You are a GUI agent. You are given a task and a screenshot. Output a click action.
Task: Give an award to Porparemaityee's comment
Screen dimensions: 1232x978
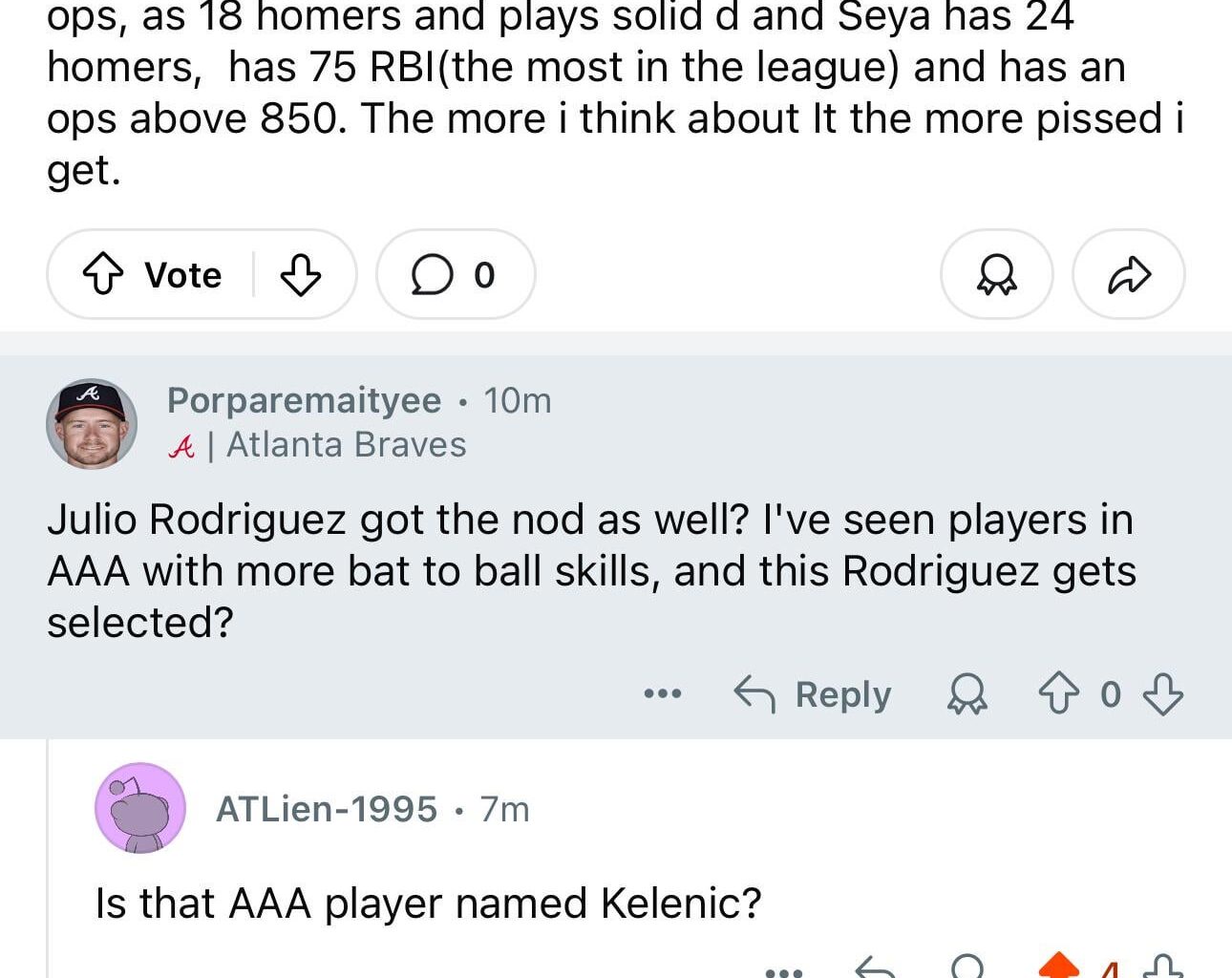coord(966,695)
